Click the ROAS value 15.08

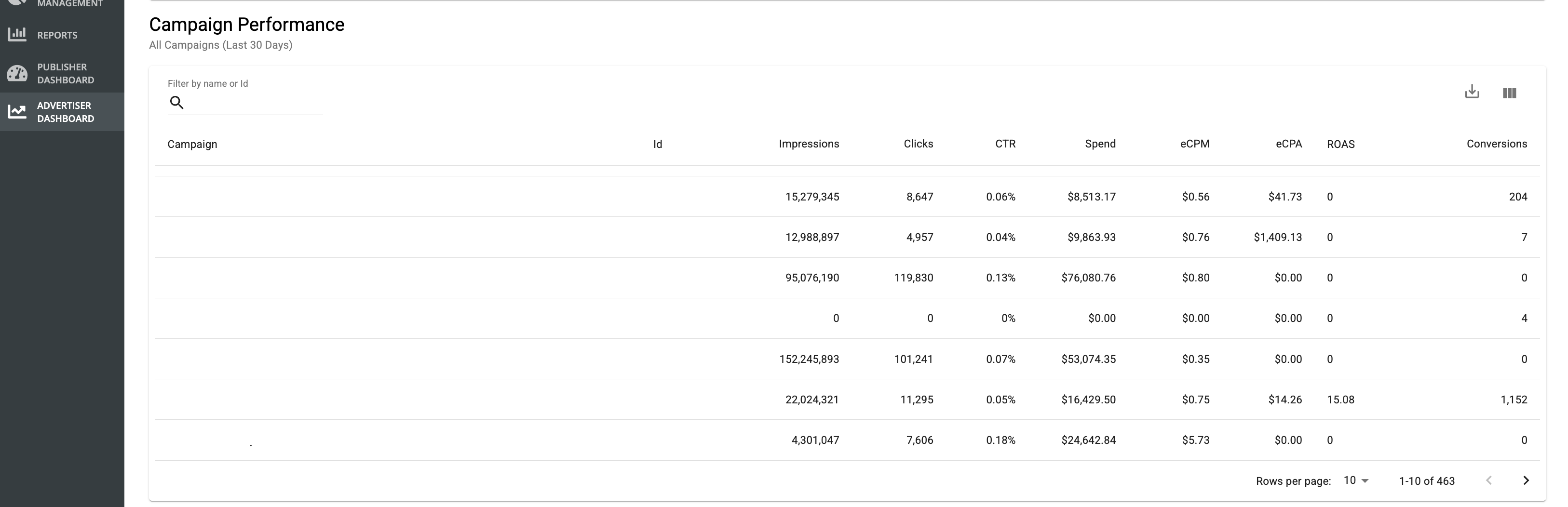point(1340,400)
